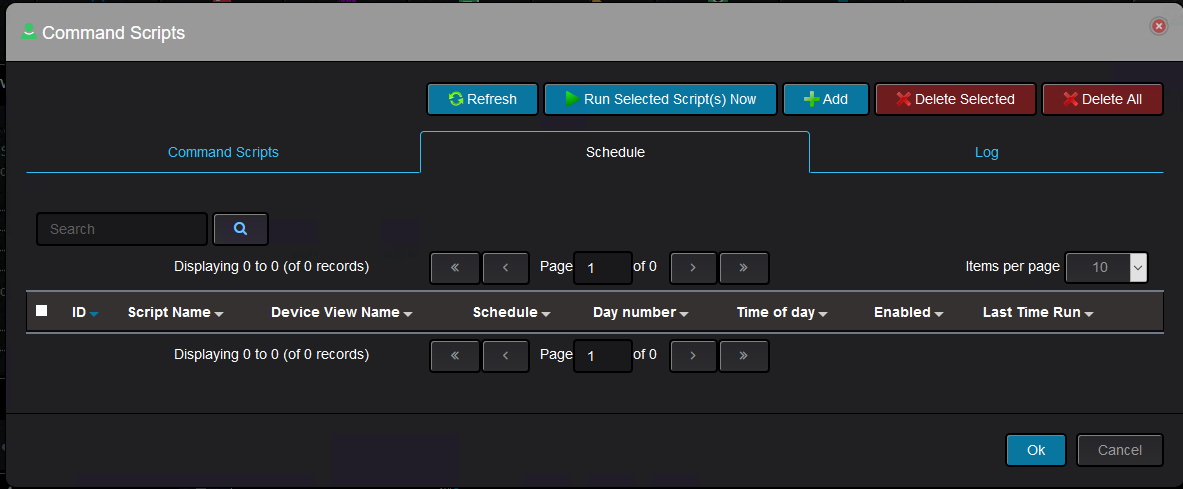The height and width of the screenshot is (489, 1183).
Task: Go to first page using top double-left arrow
Action: pos(455,267)
